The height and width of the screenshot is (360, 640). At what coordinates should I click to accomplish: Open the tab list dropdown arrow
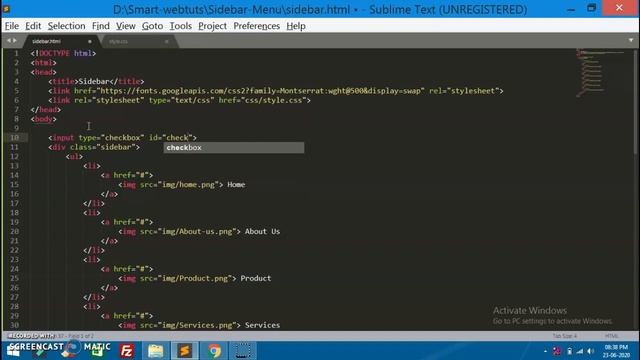(x=631, y=40)
